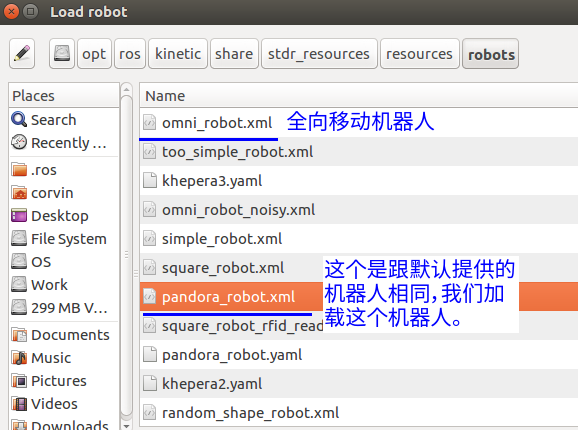Sort files by the Name column header
Viewport: 578px width, 430px height.
point(359,96)
